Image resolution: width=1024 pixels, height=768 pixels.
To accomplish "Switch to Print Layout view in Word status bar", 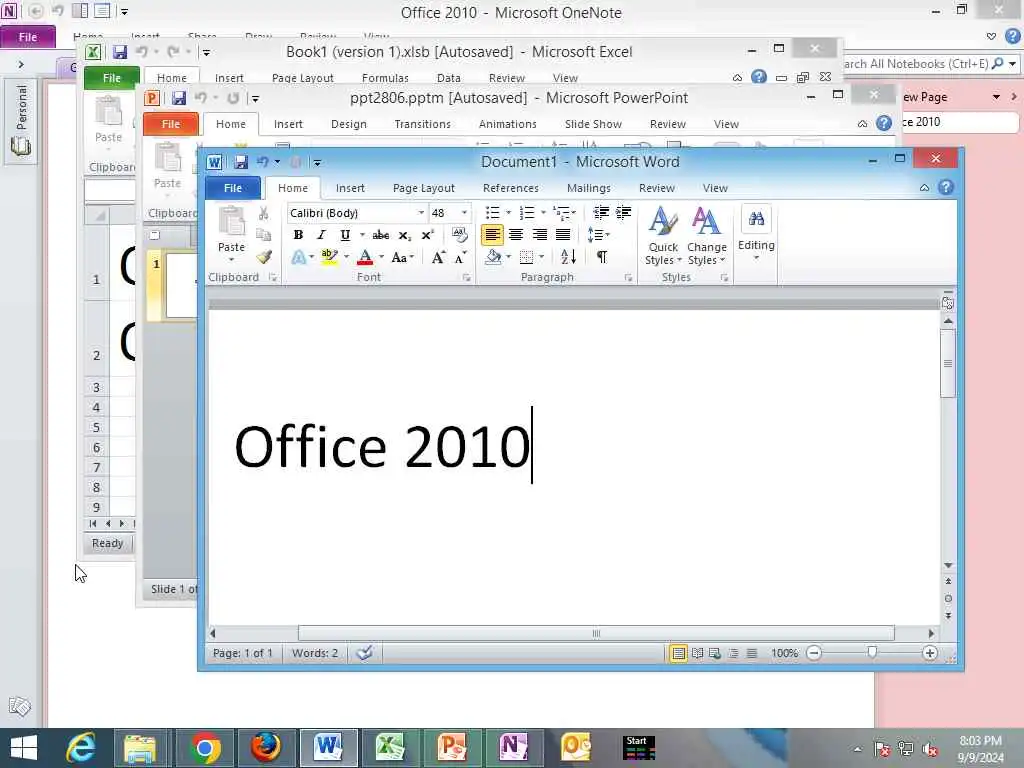I will 679,652.
